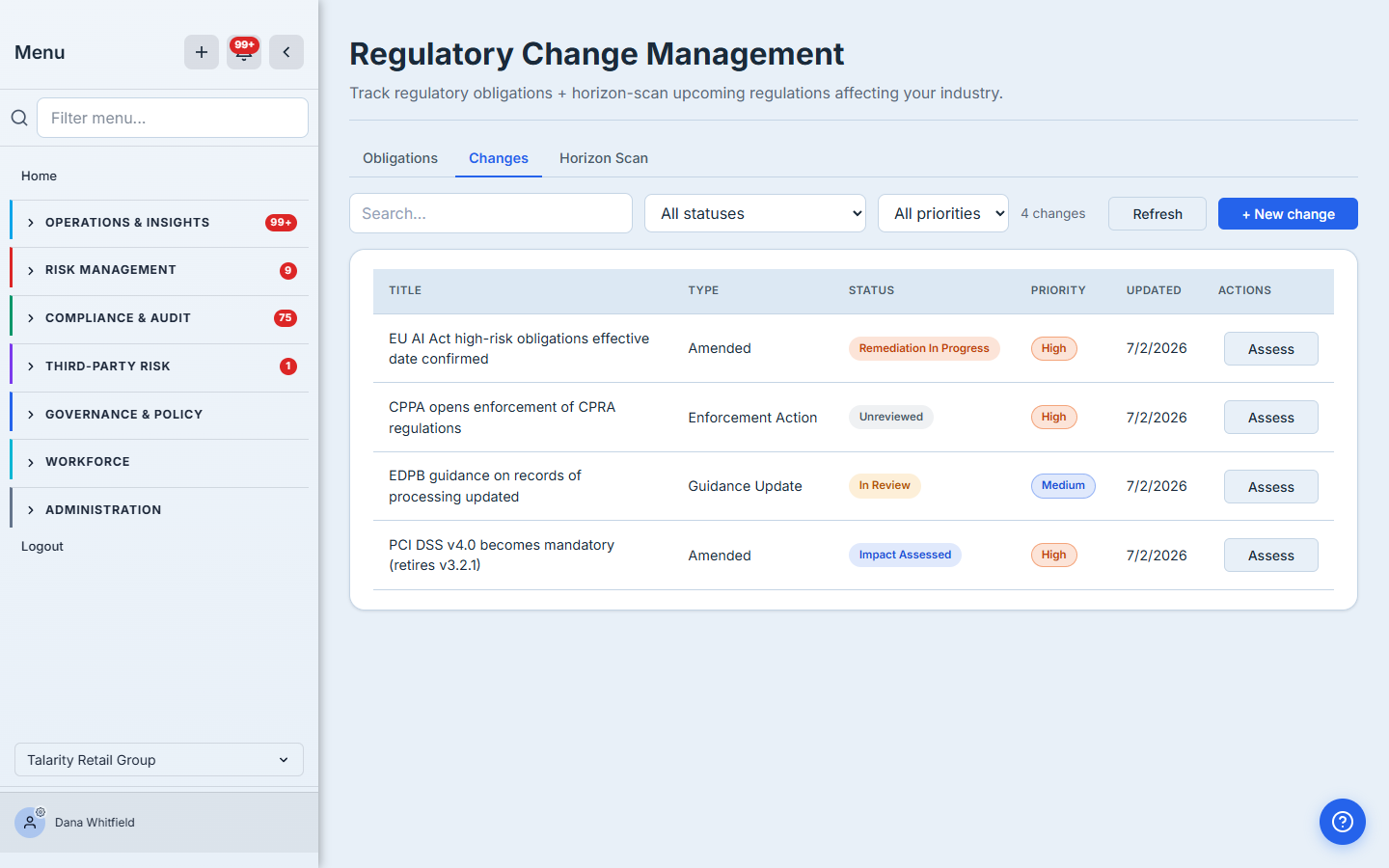Click Amended type in EU AI Act row
This screenshot has width=1389, height=868.
click(x=720, y=348)
